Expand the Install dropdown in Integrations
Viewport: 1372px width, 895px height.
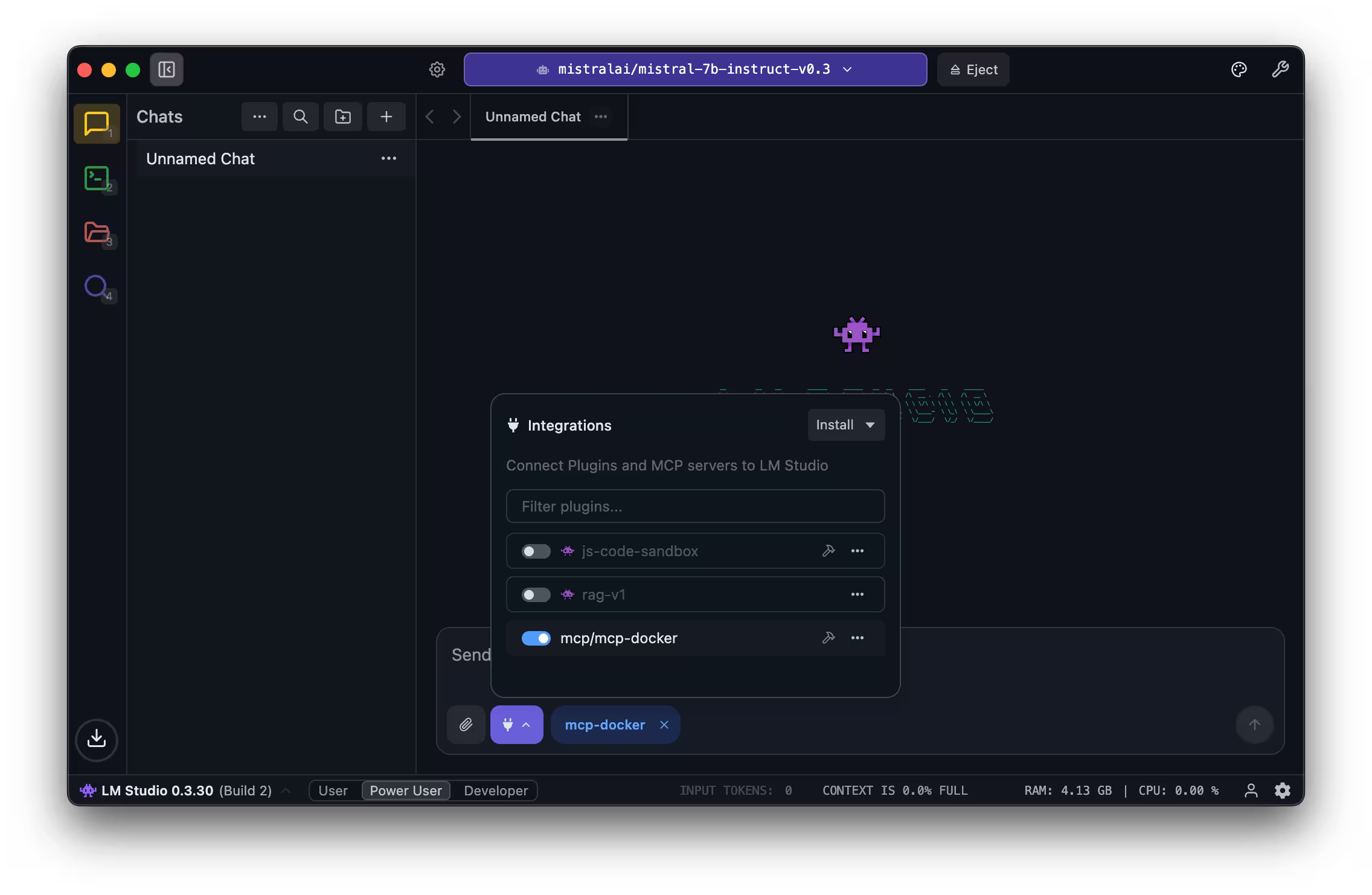coord(845,425)
